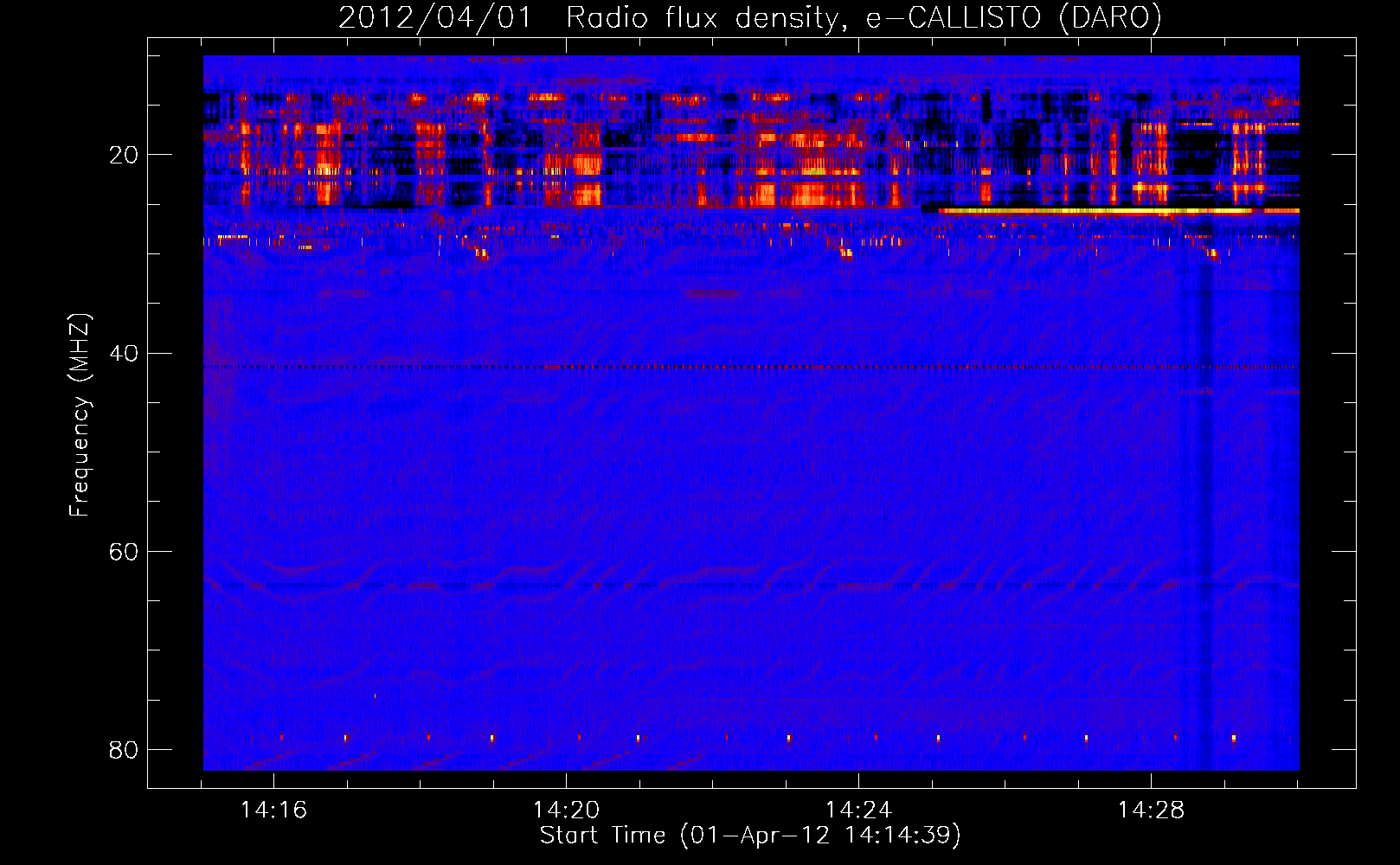The width and height of the screenshot is (1400, 865).
Task: Click the 'Start Time (01-Apr-12 14:14:39)' x-axis label
Action: point(750,836)
